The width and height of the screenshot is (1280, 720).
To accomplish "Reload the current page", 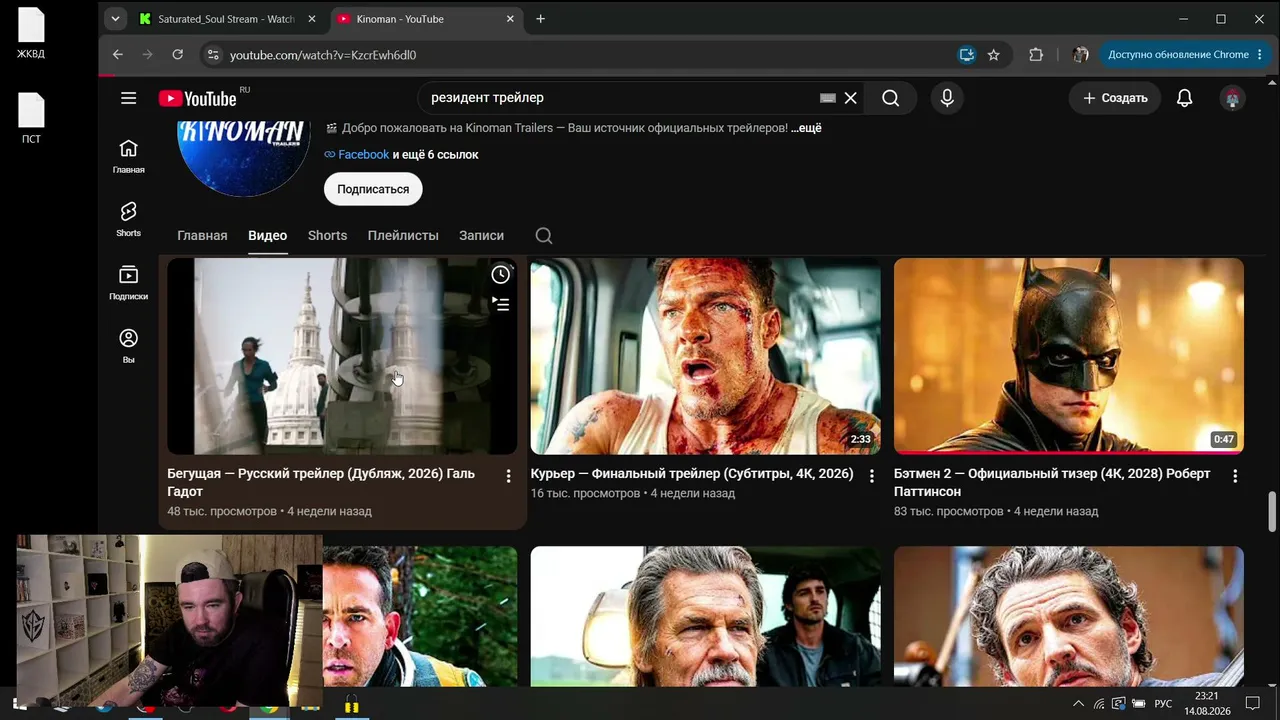I will tap(178, 55).
